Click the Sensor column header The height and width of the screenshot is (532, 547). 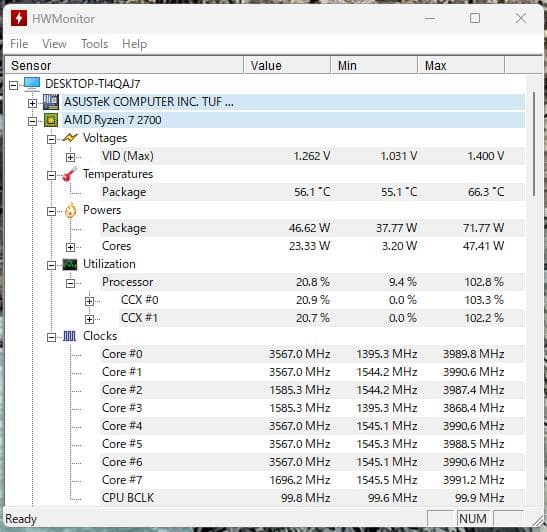(x=124, y=65)
